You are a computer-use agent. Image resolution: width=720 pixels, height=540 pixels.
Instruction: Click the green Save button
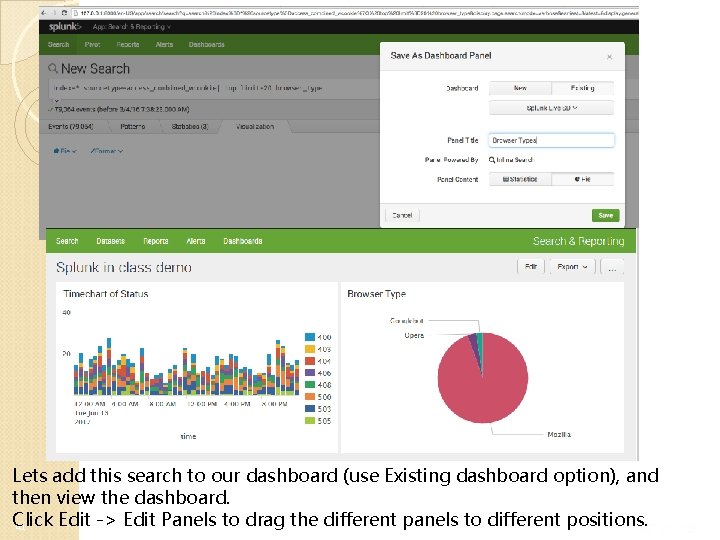tap(605, 215)
